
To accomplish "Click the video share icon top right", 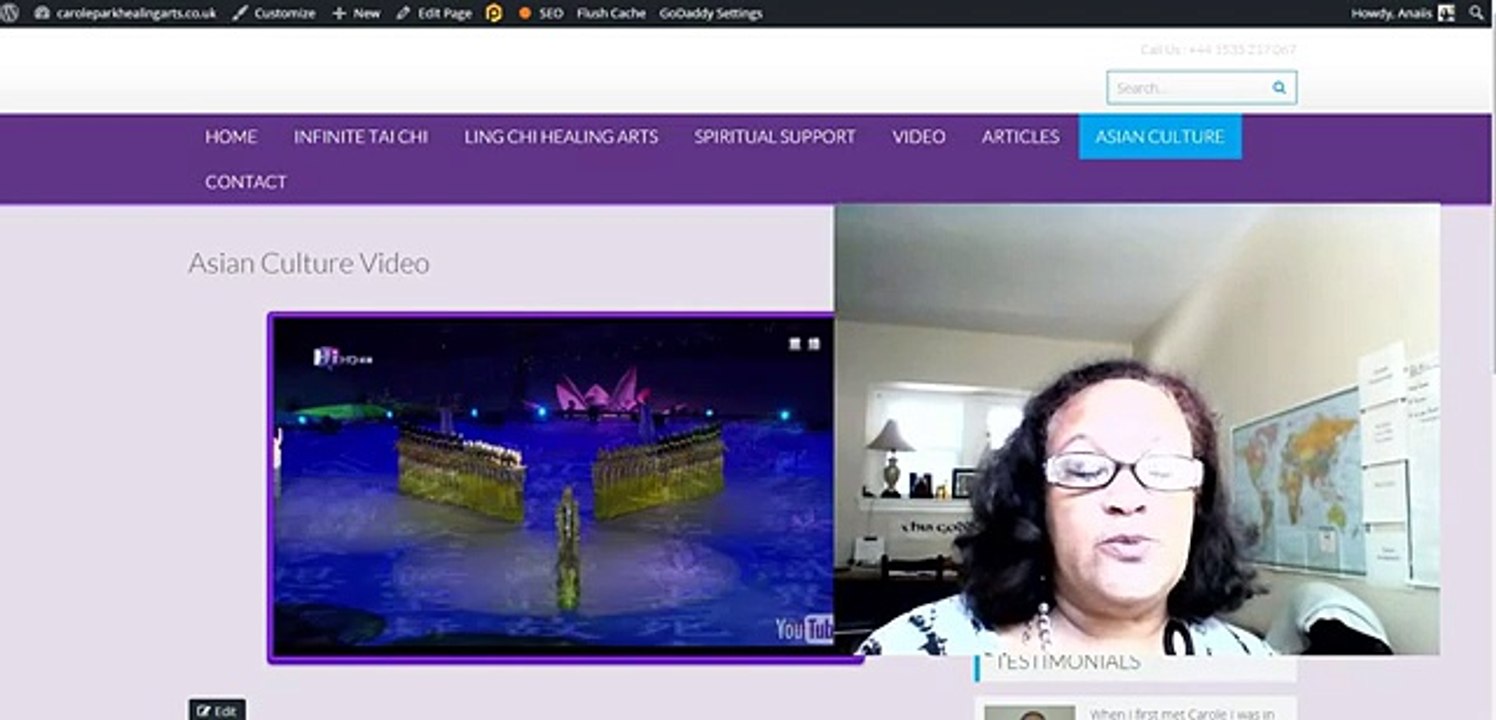I will click(814, 344).
